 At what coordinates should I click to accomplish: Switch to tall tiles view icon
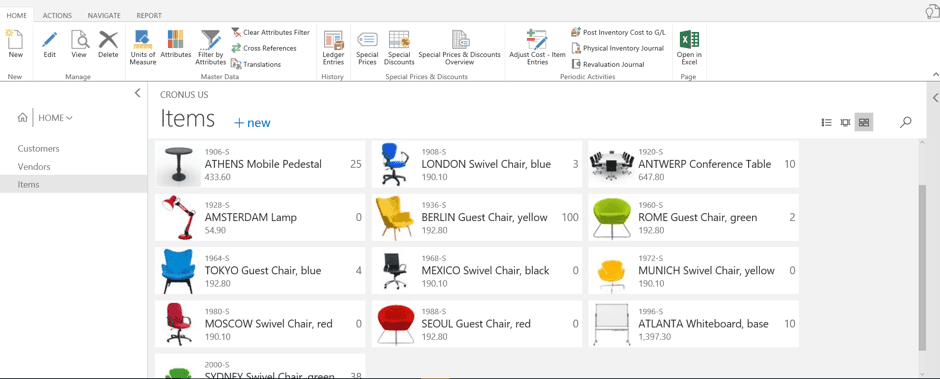(x=845, y=122)
